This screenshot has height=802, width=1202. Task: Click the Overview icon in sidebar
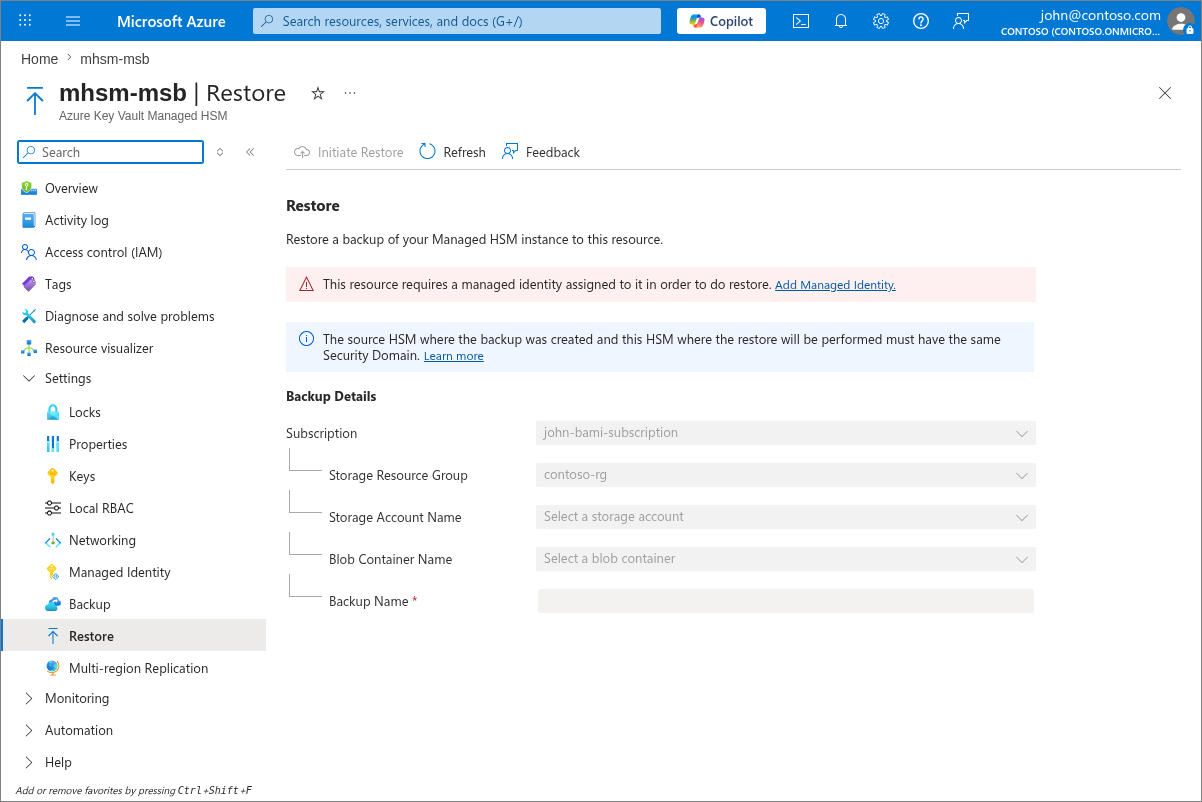(28, 188)
